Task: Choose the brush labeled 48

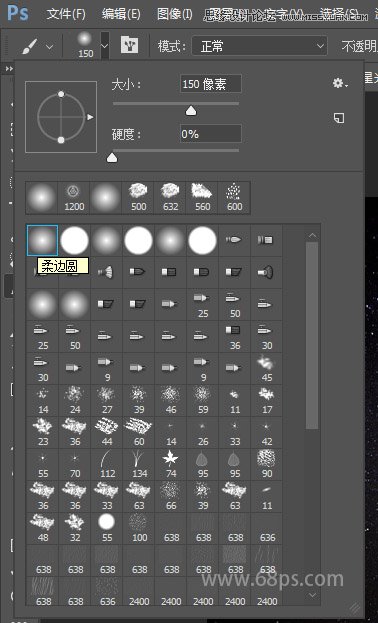Action: tap(43, 529)
